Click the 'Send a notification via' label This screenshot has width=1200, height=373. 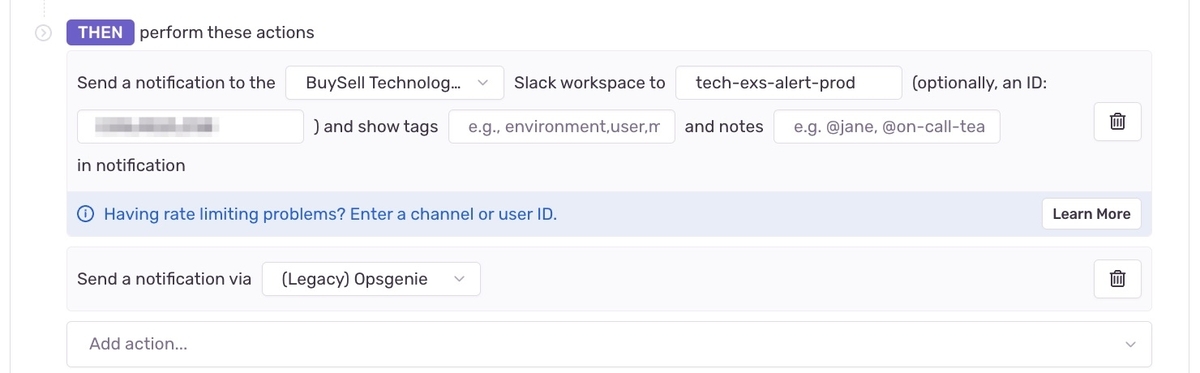click(164, 279)
